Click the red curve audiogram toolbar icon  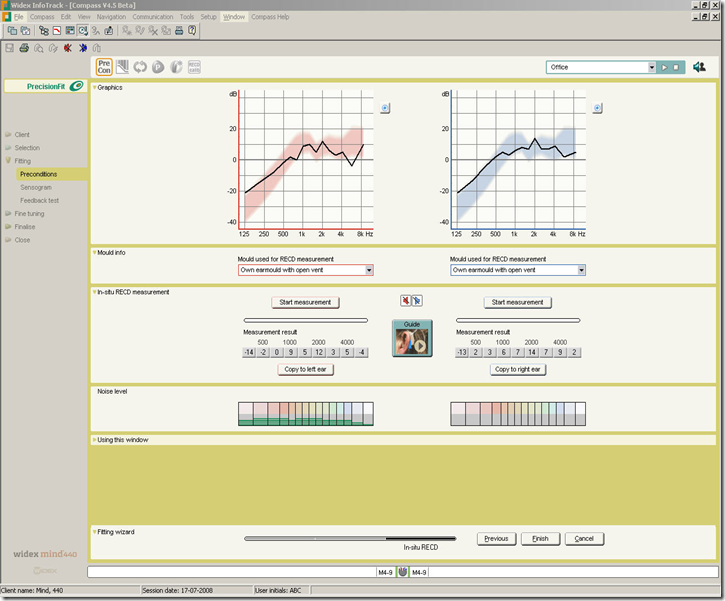pos(57,31)
